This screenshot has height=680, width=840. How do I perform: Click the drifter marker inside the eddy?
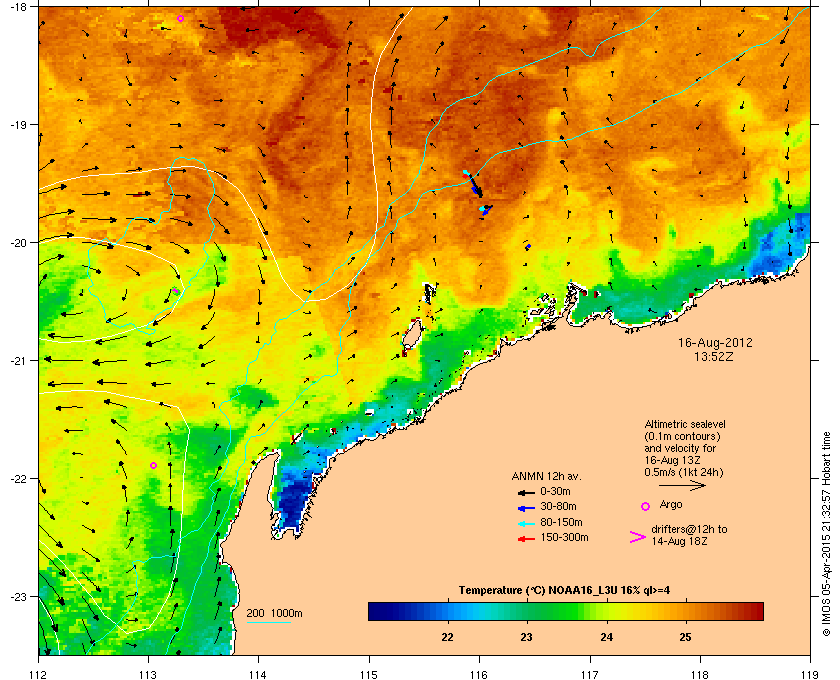click(175, 290)
